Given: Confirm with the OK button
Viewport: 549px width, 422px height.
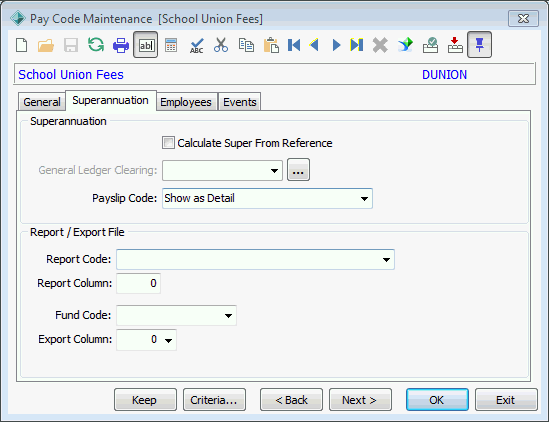Looking at the screenshot, I should click(437, 400).
